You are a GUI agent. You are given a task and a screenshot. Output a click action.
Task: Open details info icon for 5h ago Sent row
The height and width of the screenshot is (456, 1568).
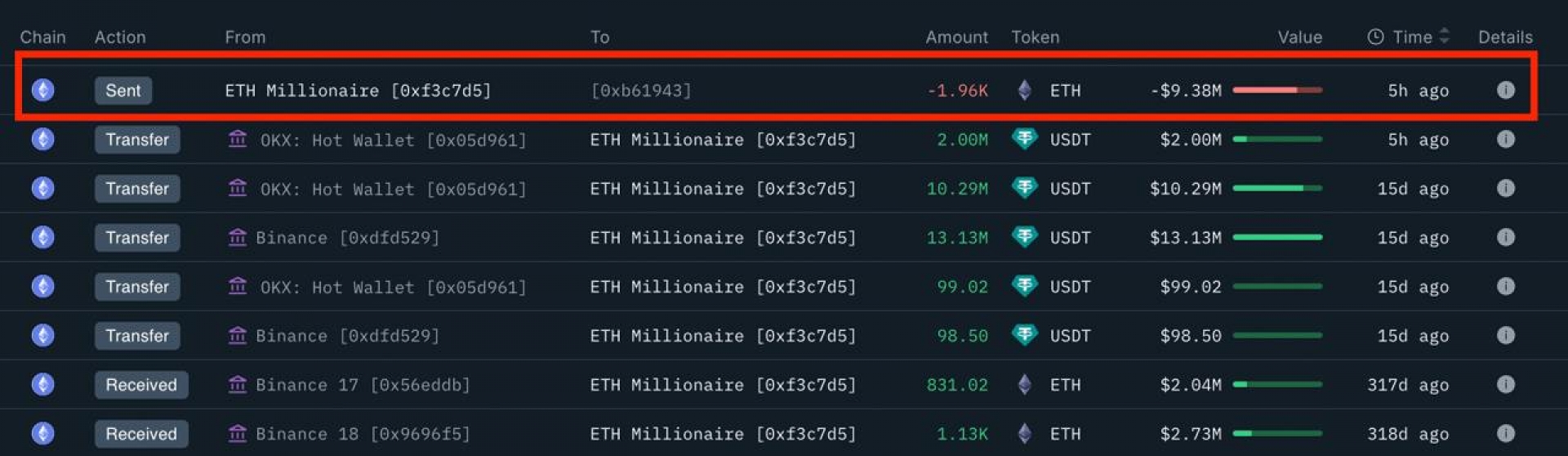click(1505, 90)
